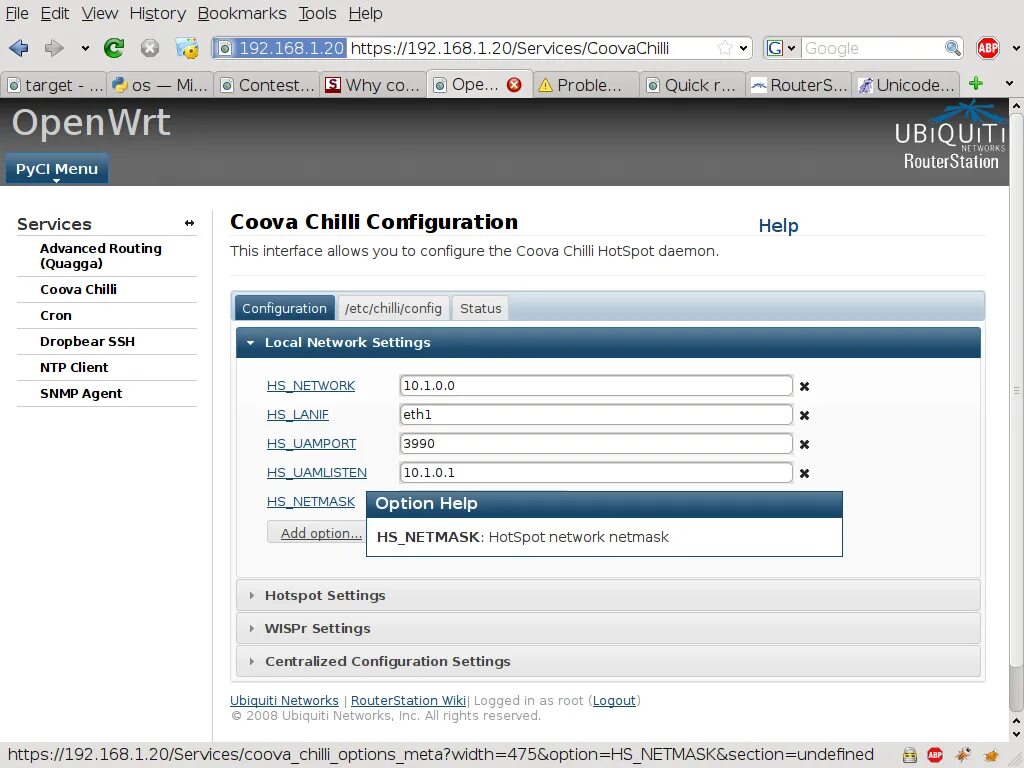Click the Logout link
1024x768 pixels.
click(614, 701)
